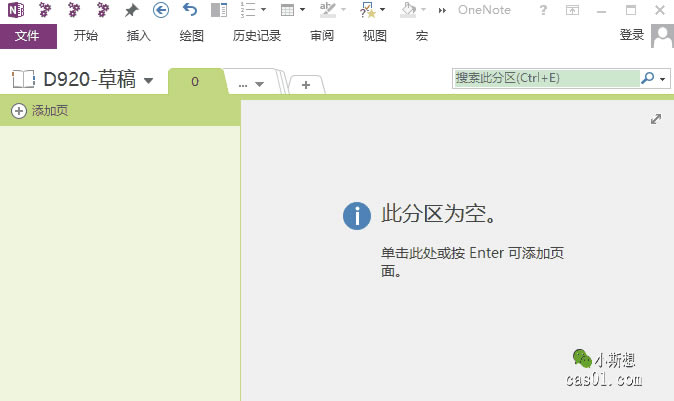Image resolution: width=674 pixels, height=401 pixels.
Task: Click the text highlight color icon
Action: coord(328,9)
